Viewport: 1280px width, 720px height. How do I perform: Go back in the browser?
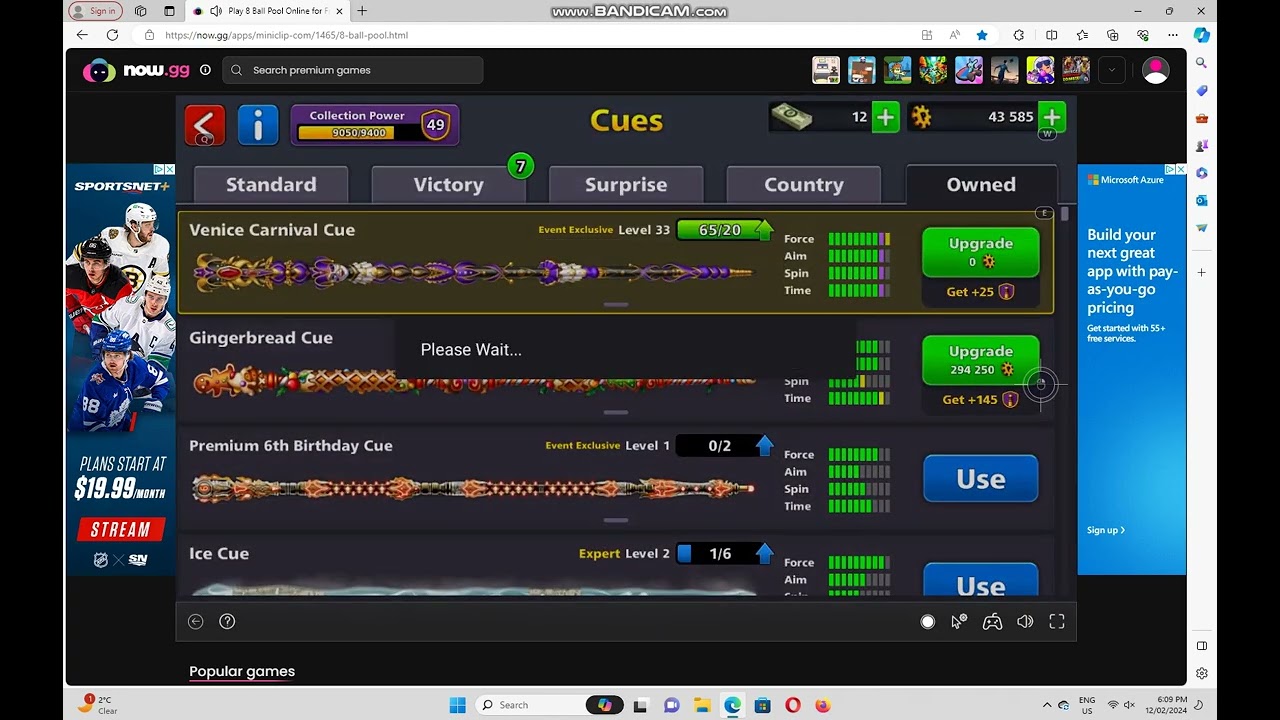[x=82, y=35]
